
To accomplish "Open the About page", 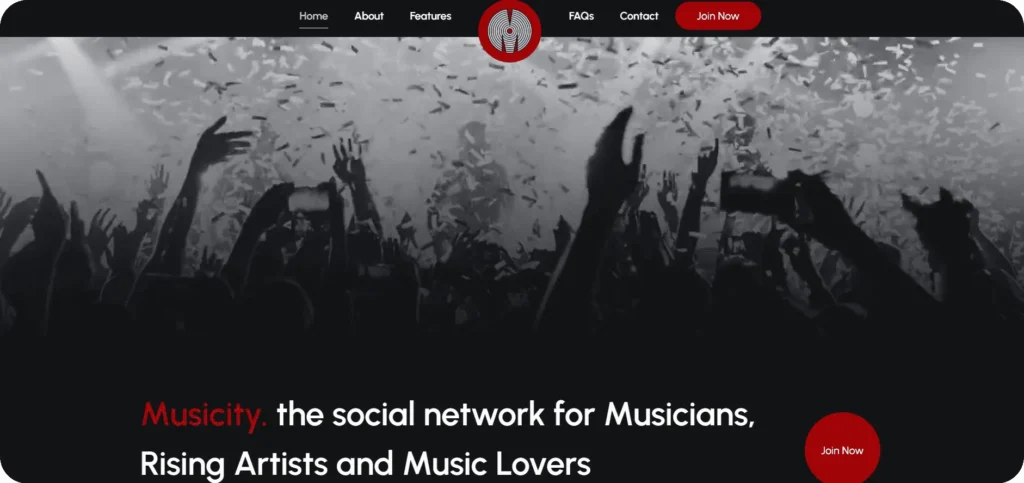I will (369, 16).
